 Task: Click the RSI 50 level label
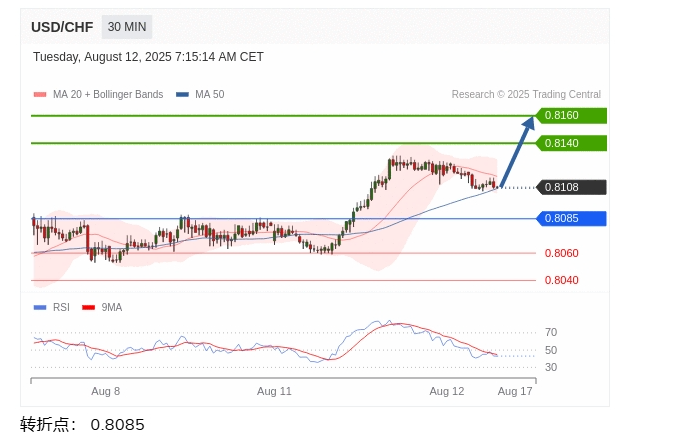pos(551,350)
